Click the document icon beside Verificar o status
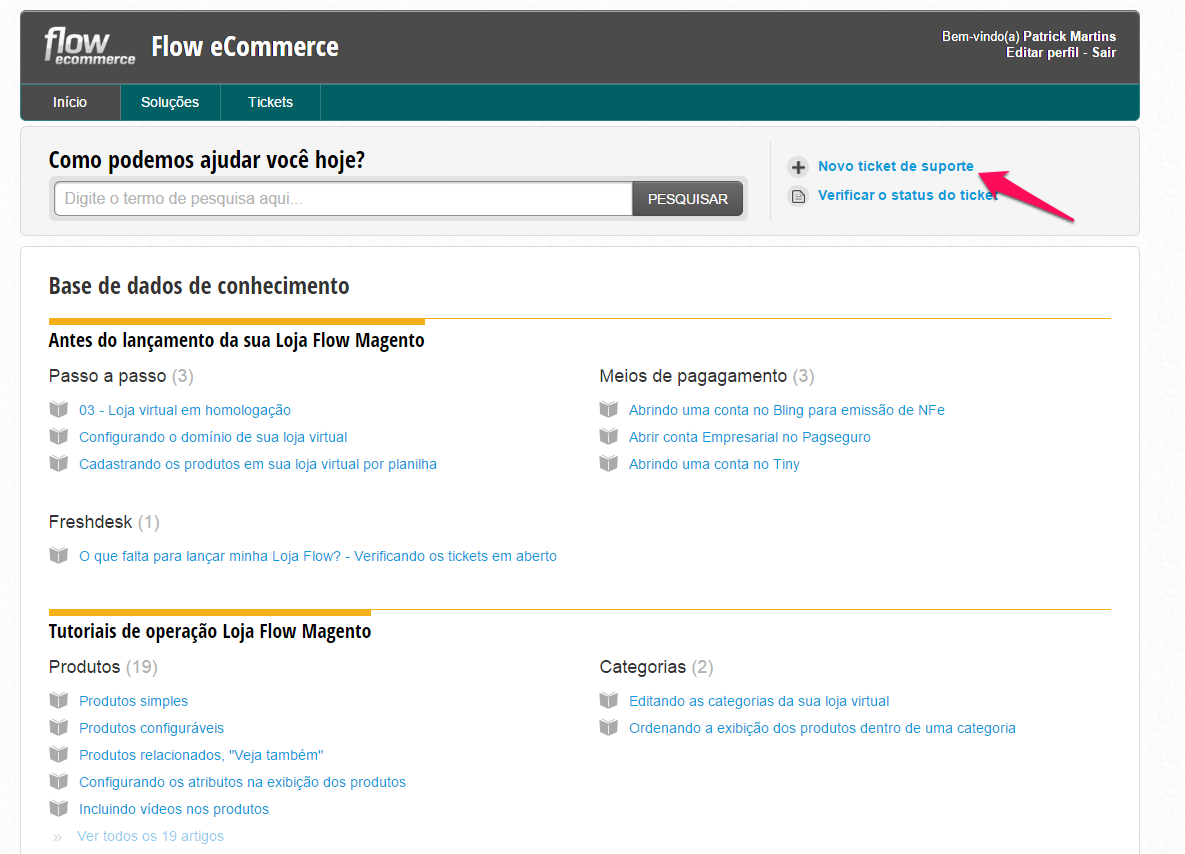This screenshot has width=1185, height=854. (x=798, y=196)
